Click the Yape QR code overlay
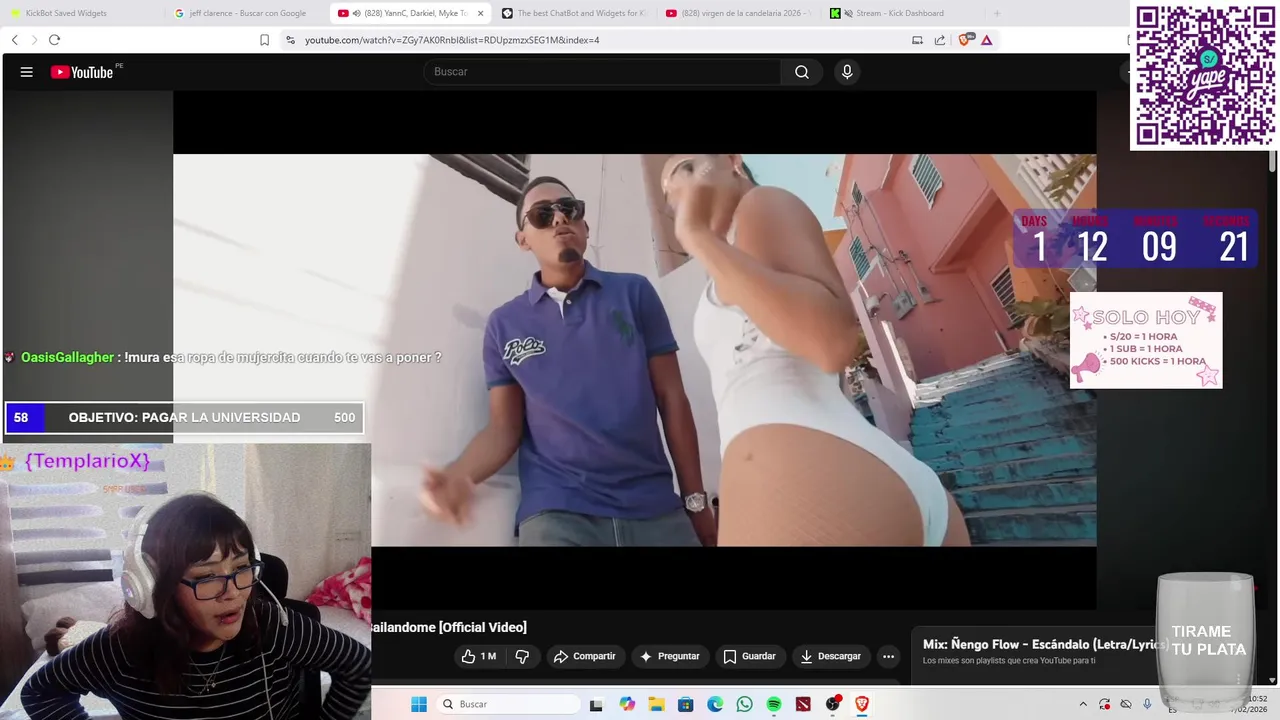Screen dimensions: 1280x720 pyautogui.click(x=1204, y=76)
